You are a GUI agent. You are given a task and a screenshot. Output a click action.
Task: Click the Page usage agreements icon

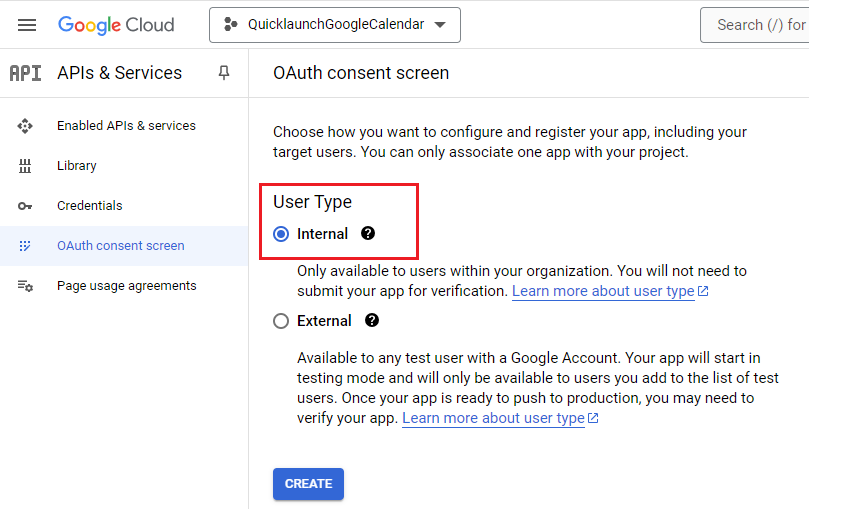(25, 286)
